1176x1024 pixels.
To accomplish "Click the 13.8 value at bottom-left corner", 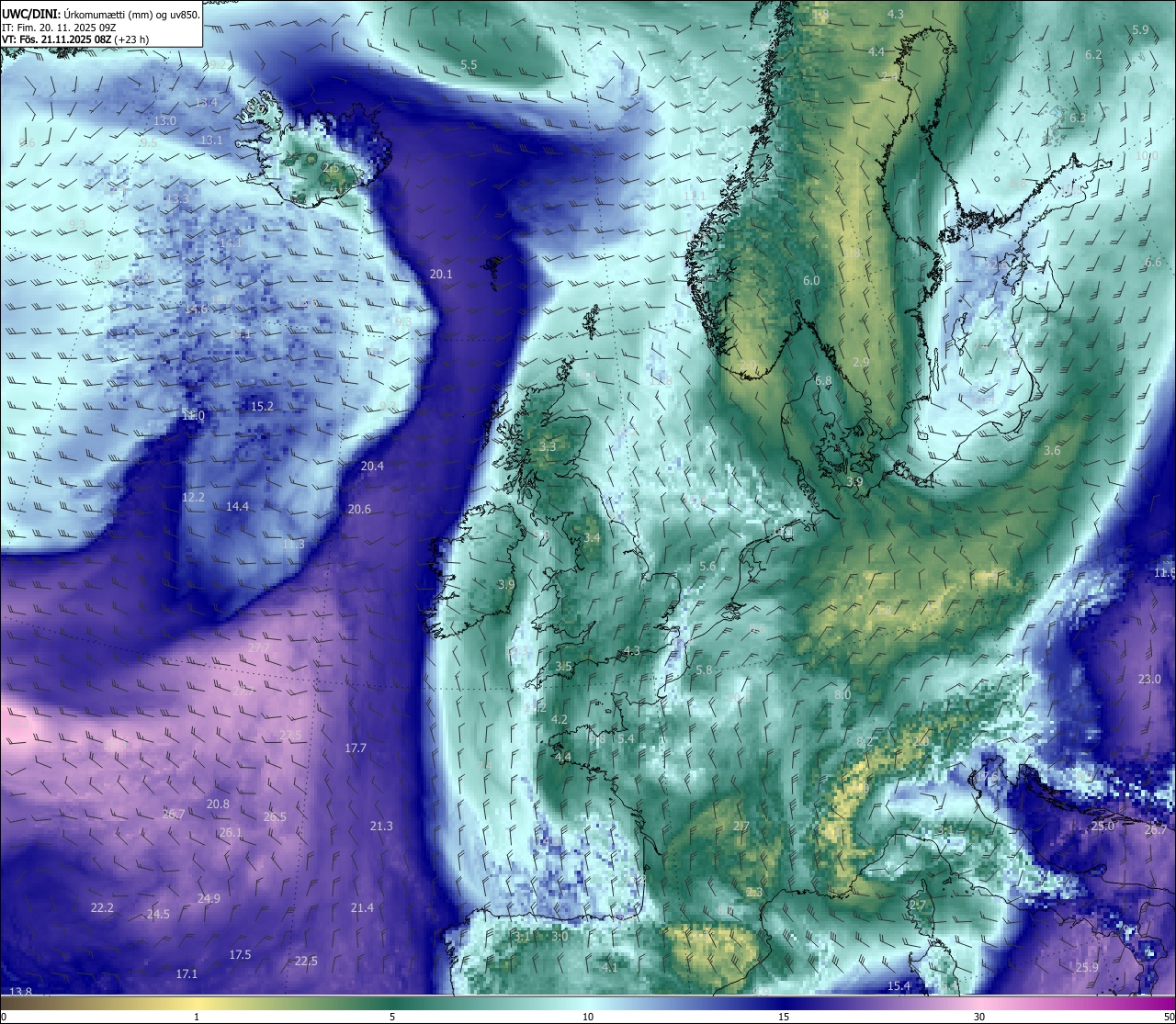I will (x=20, y=991).
